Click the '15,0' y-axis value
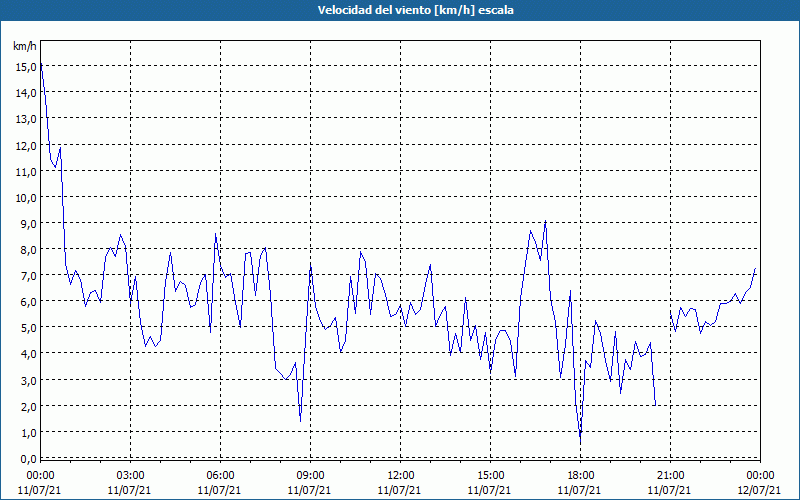 26,66
